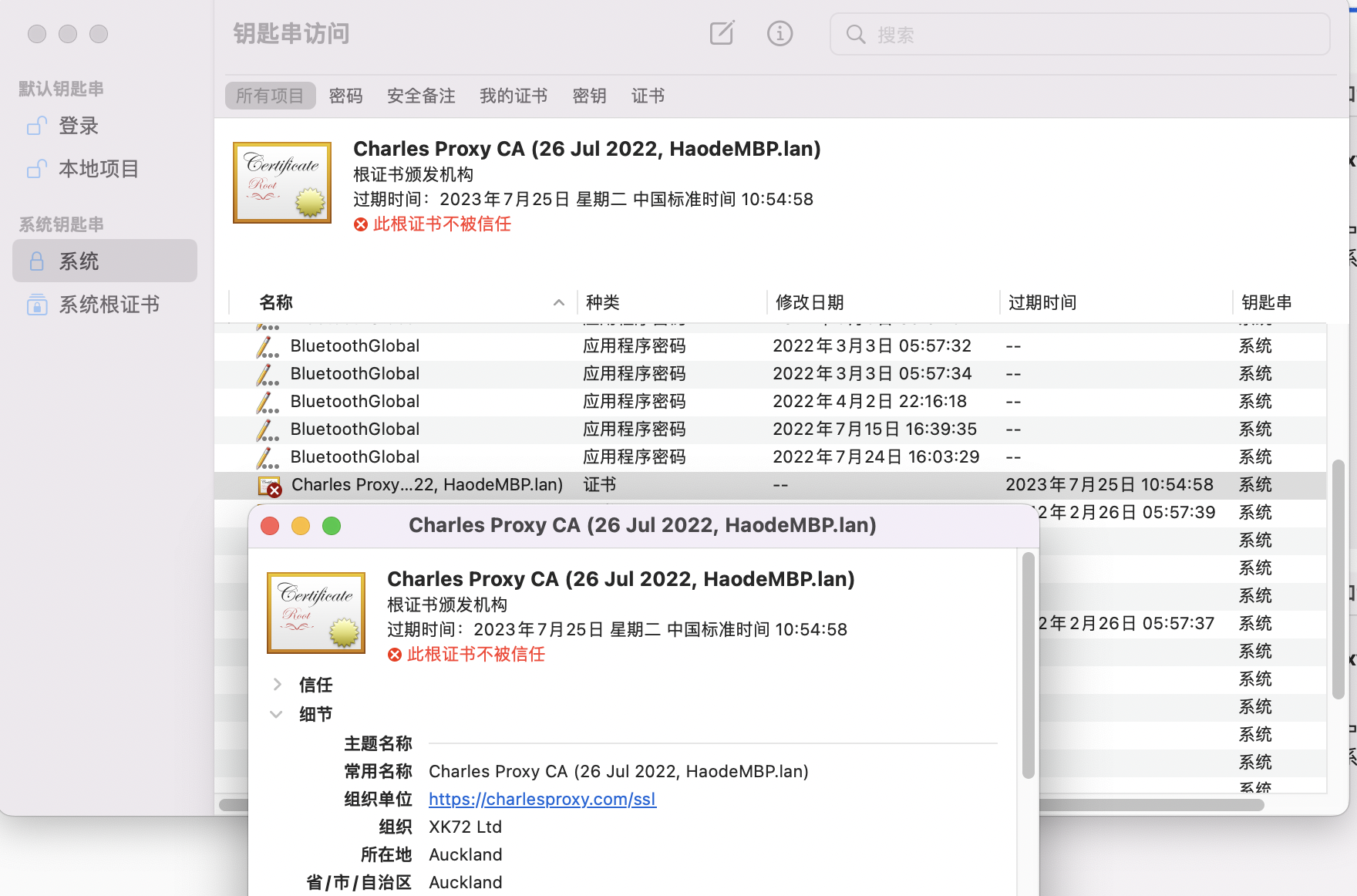Click the untrusted certificate icon in the Charles Proxy row
This screenshot has height=896, width=1357.
[270, 486]
